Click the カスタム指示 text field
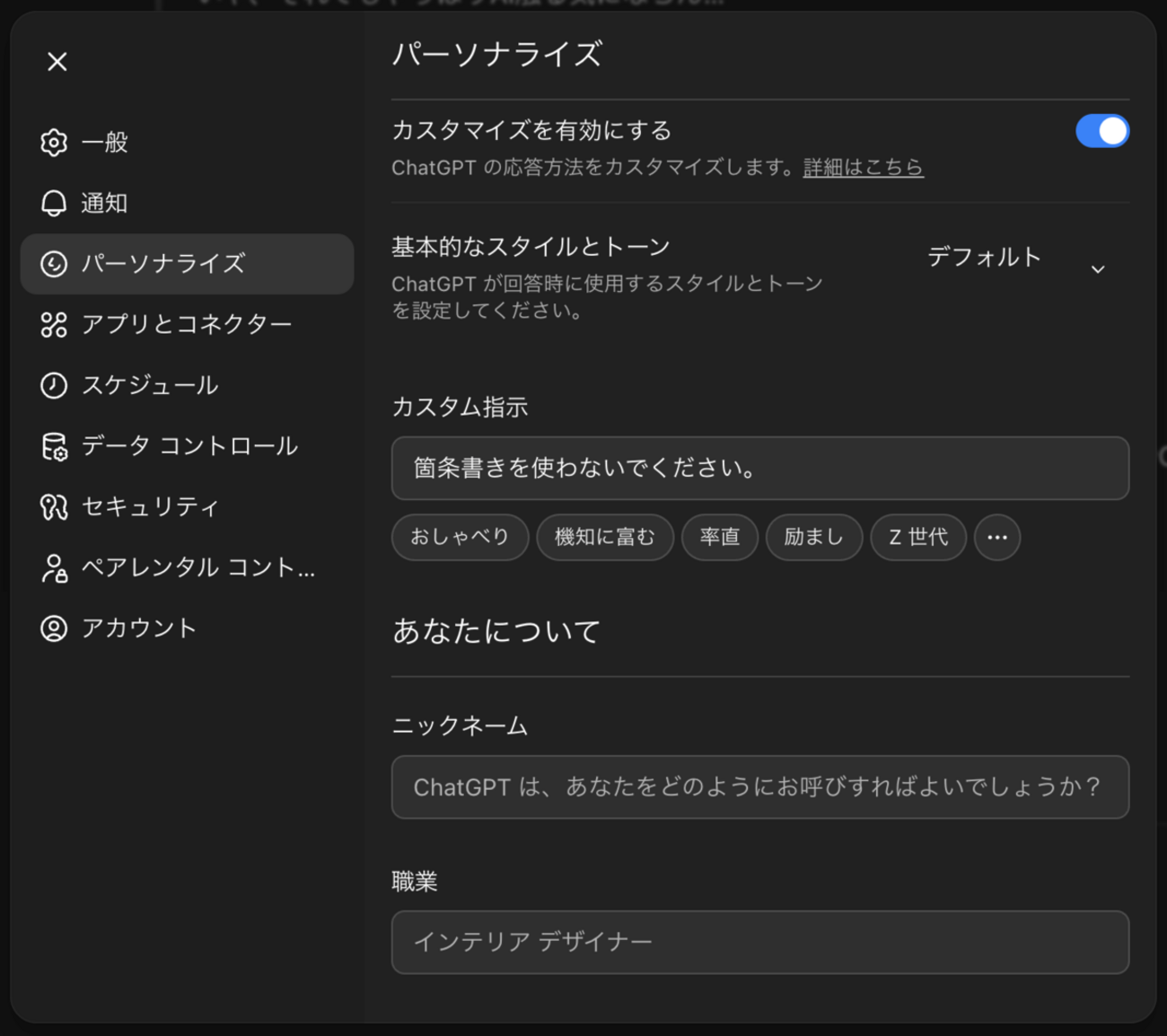 click(x=760, y=469)
